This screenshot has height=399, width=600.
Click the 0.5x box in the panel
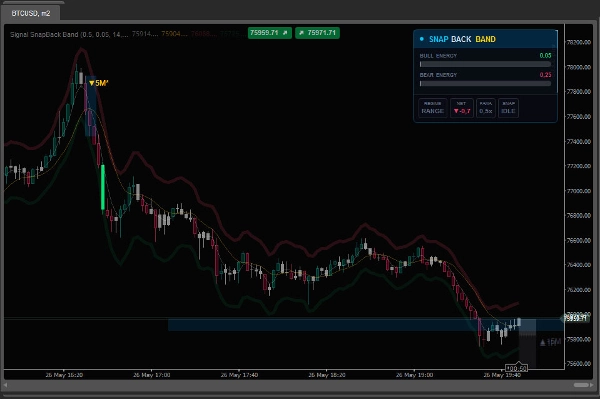486,108
